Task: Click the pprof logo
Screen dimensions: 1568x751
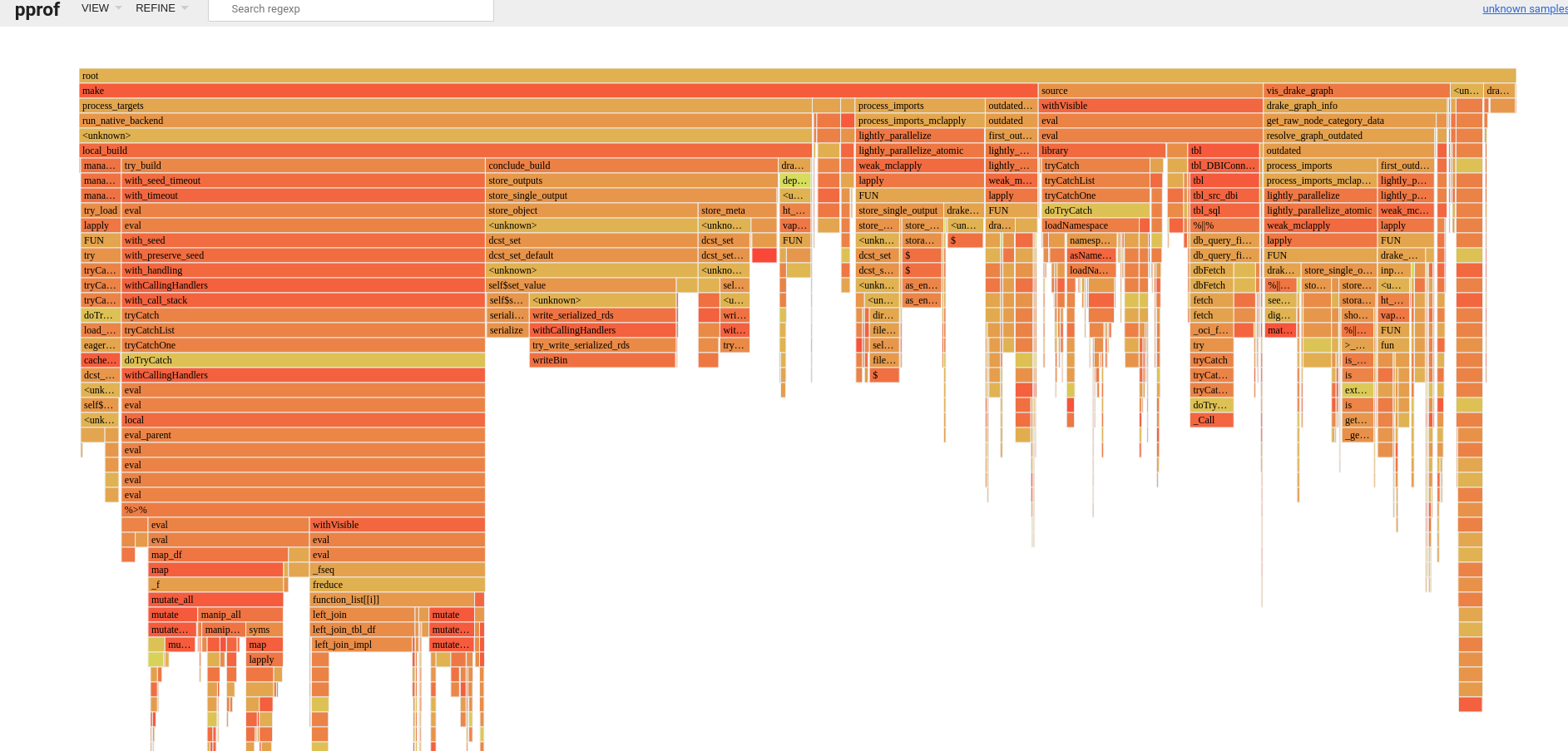Action: 37,10
